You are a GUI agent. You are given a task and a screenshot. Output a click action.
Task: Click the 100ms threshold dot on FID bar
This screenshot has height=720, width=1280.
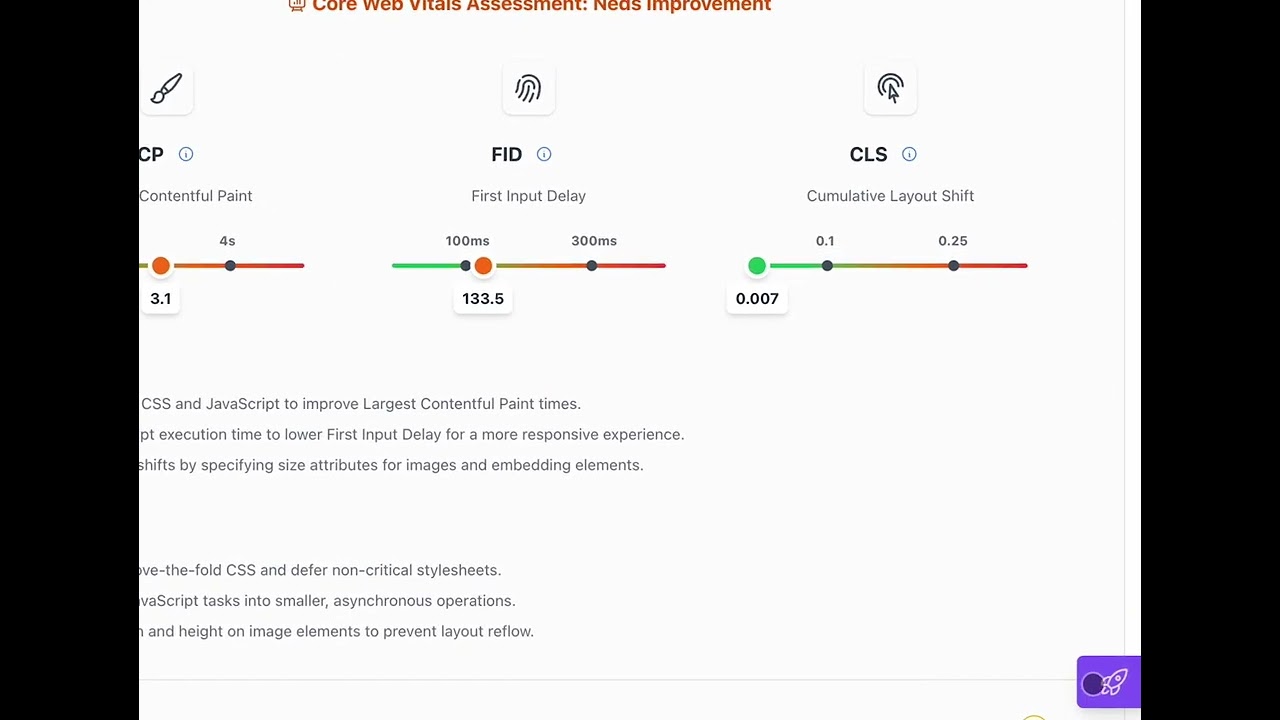tap(465, 266)
